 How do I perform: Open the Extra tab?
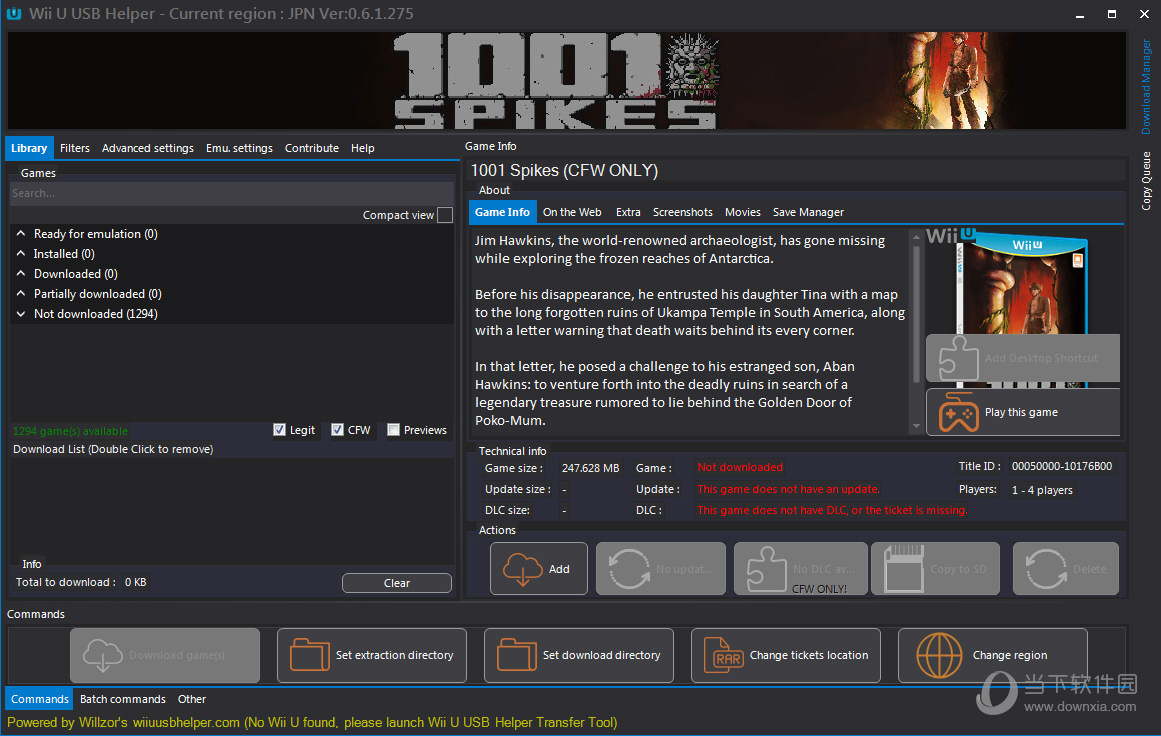pos(628,212)
